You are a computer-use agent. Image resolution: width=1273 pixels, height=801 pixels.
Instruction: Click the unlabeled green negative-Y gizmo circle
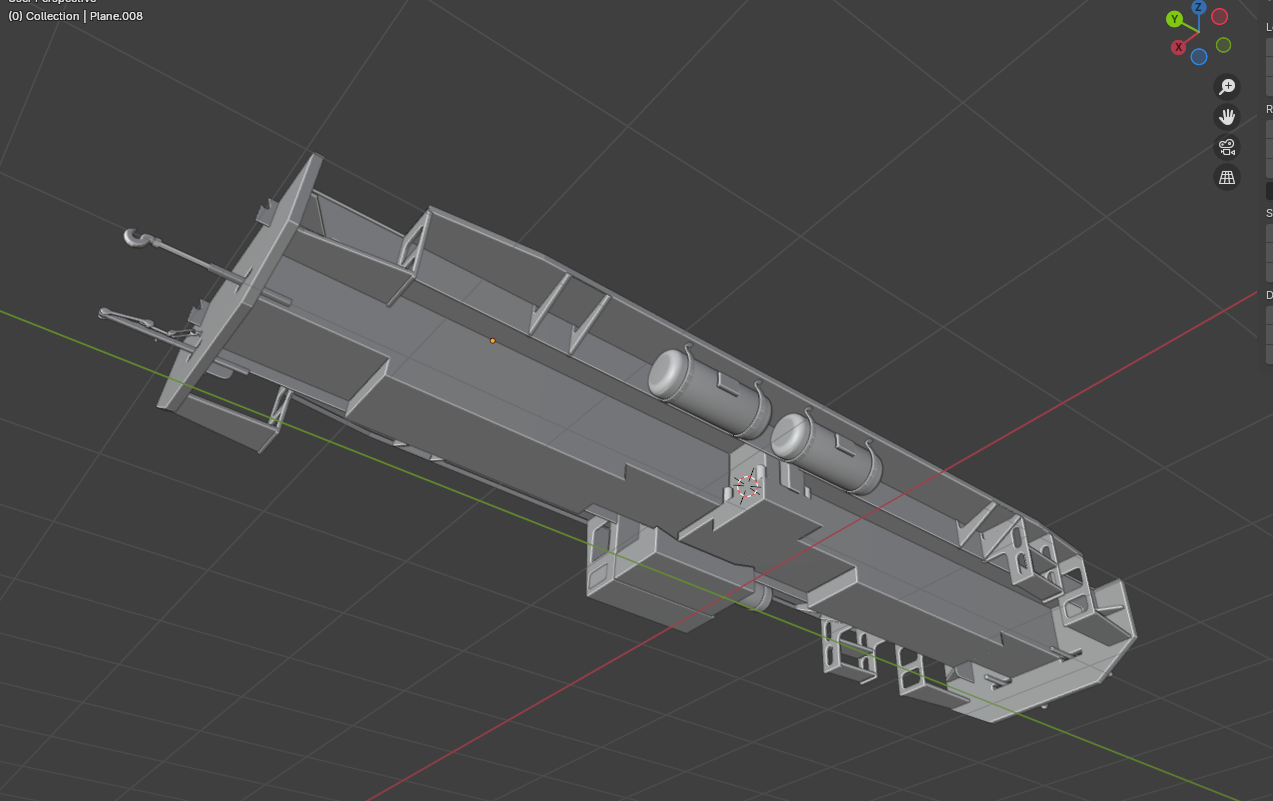point(1223,45)
